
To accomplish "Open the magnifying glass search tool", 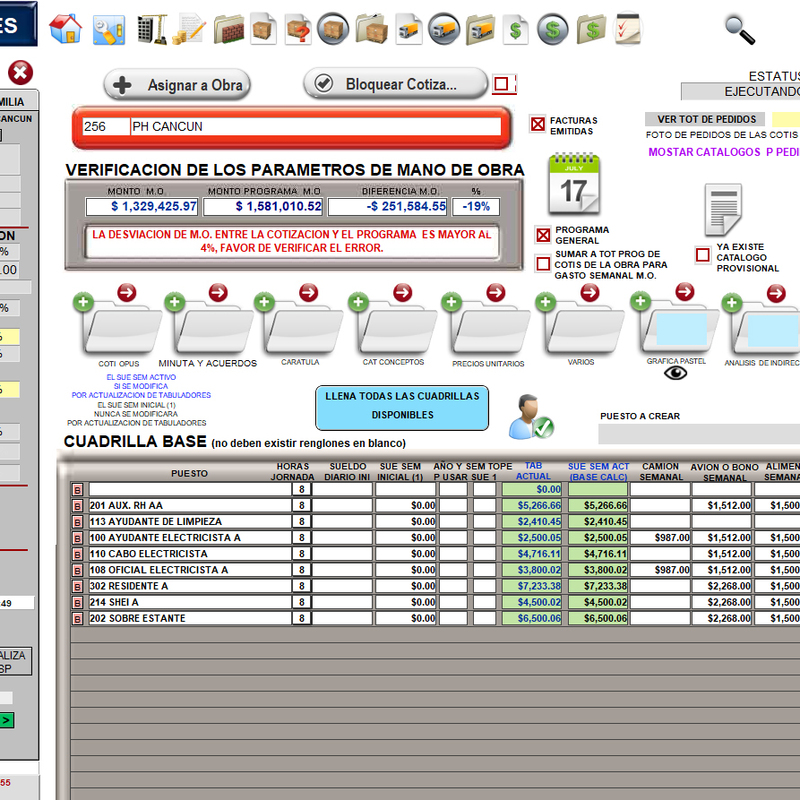I will (x=740, y=30).
